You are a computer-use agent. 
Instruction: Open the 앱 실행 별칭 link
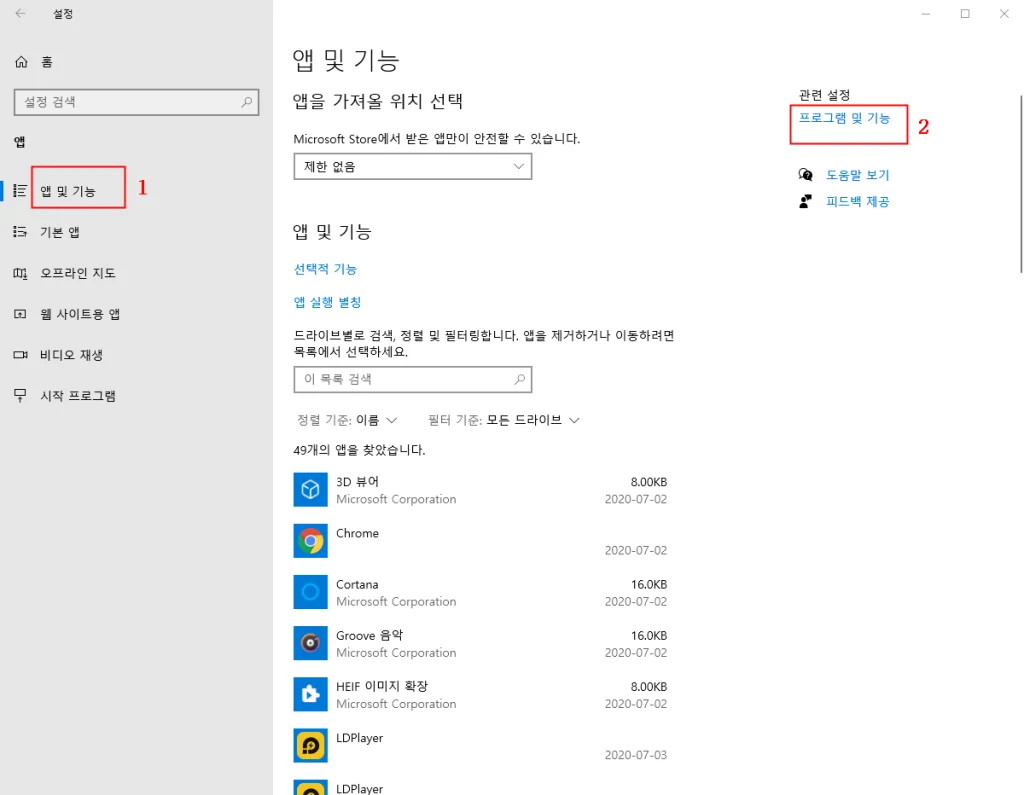pos(327,302)
